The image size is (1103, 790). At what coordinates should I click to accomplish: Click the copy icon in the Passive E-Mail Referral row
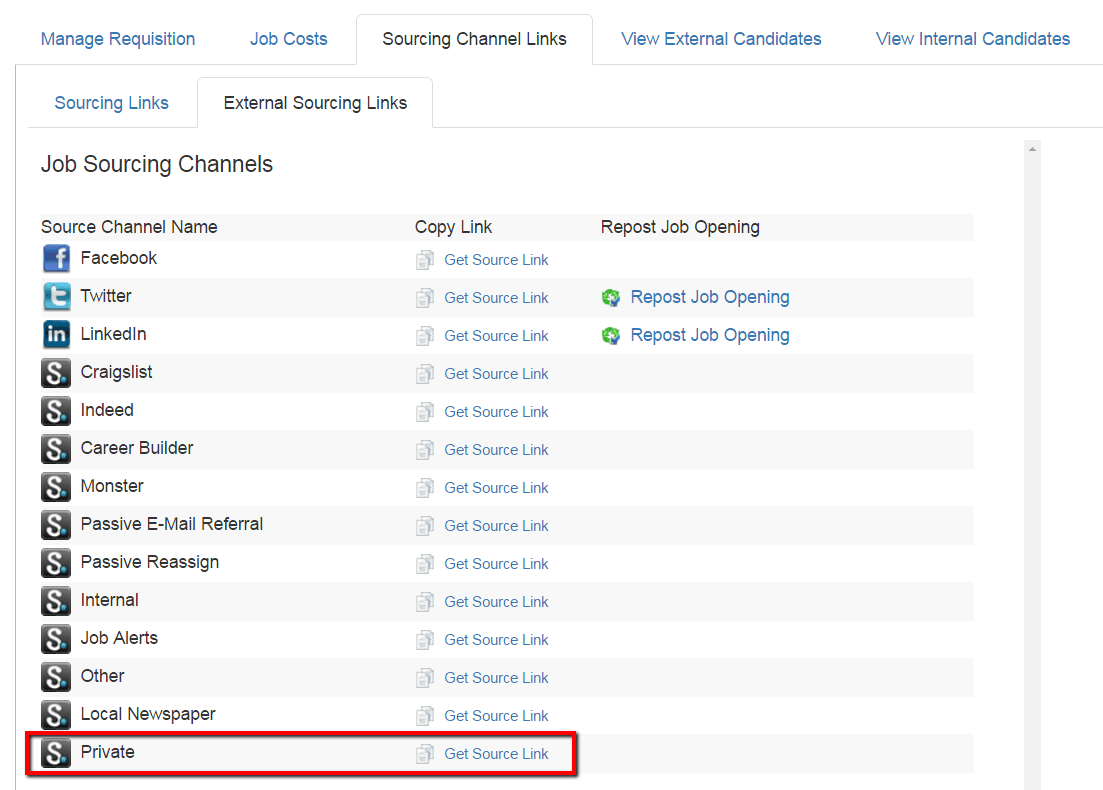425,526
